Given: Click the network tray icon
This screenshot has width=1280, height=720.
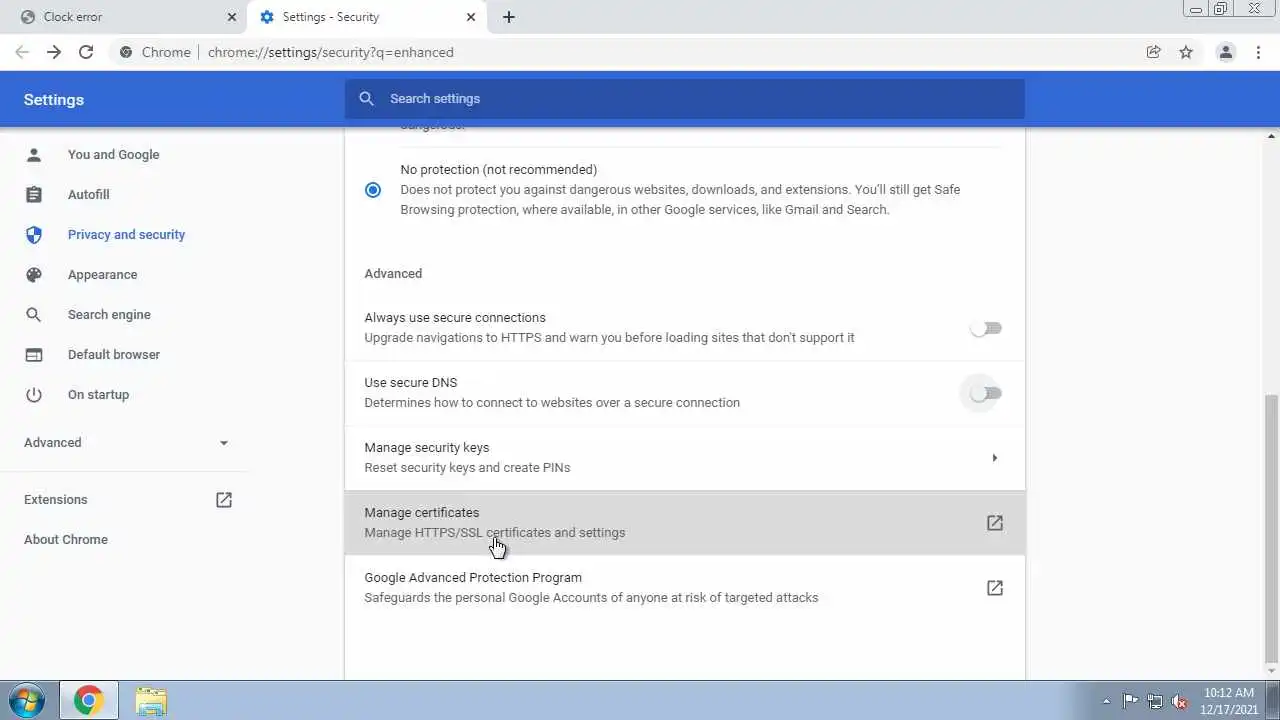Looking at the screenshot, I should click(1155, 701).
